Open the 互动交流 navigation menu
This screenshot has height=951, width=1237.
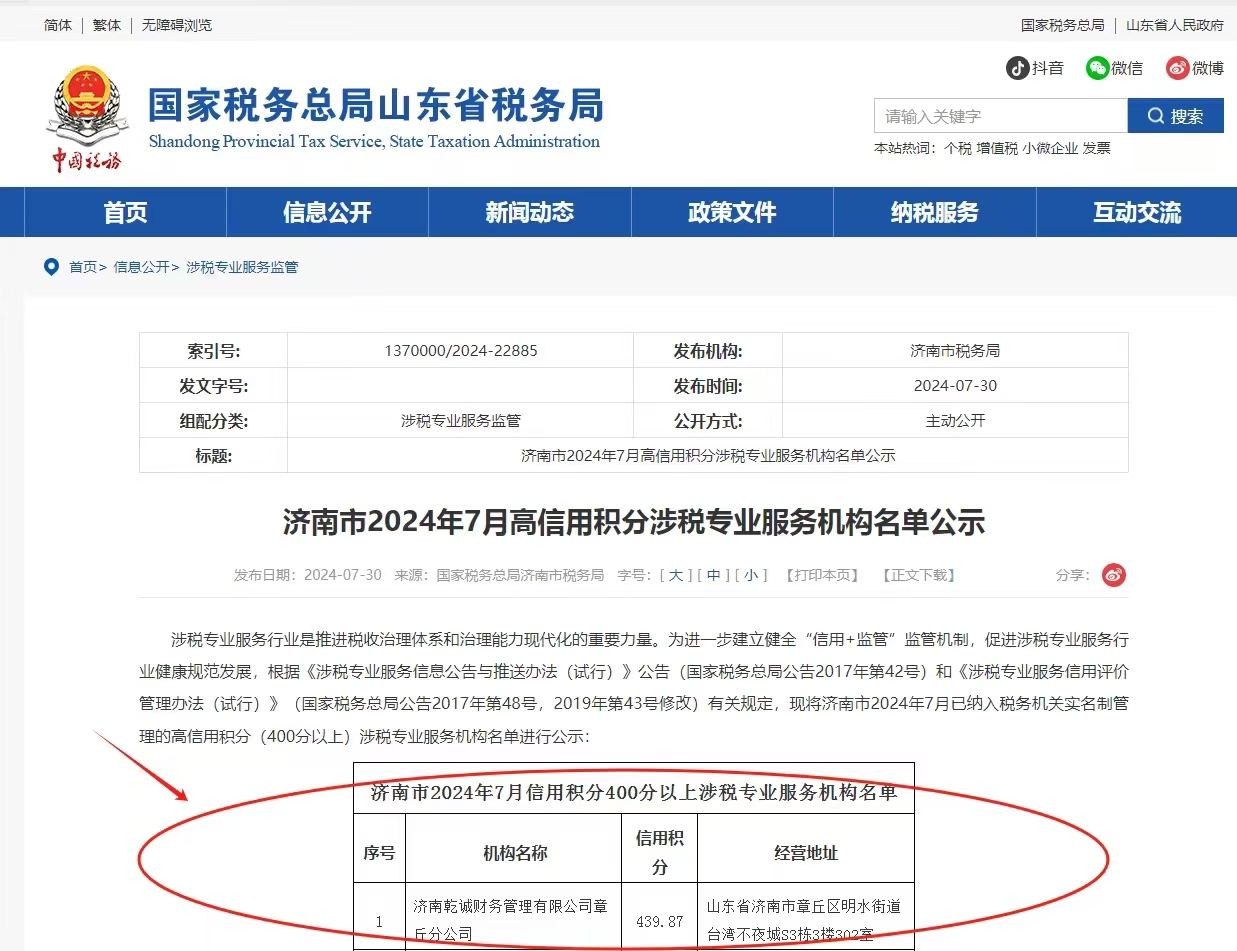click(x=1137, y=212)
